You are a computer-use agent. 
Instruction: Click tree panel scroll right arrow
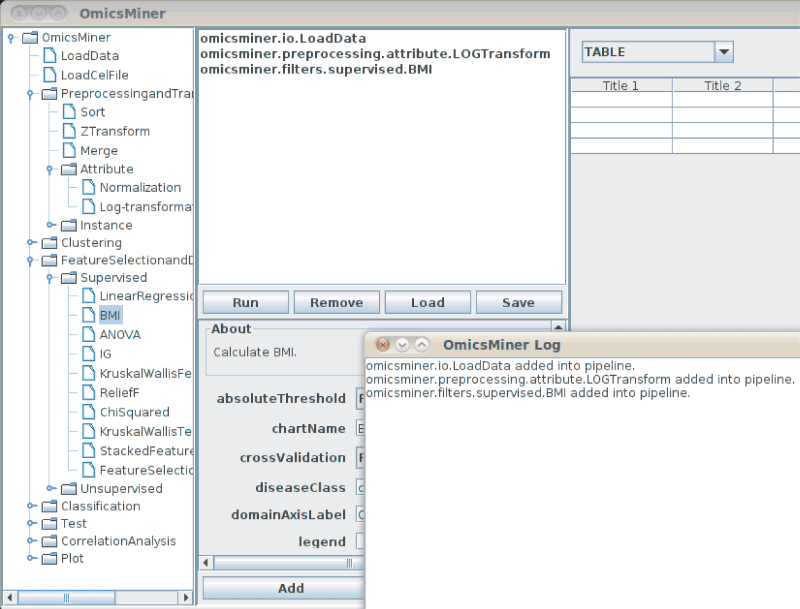[186, 597]
